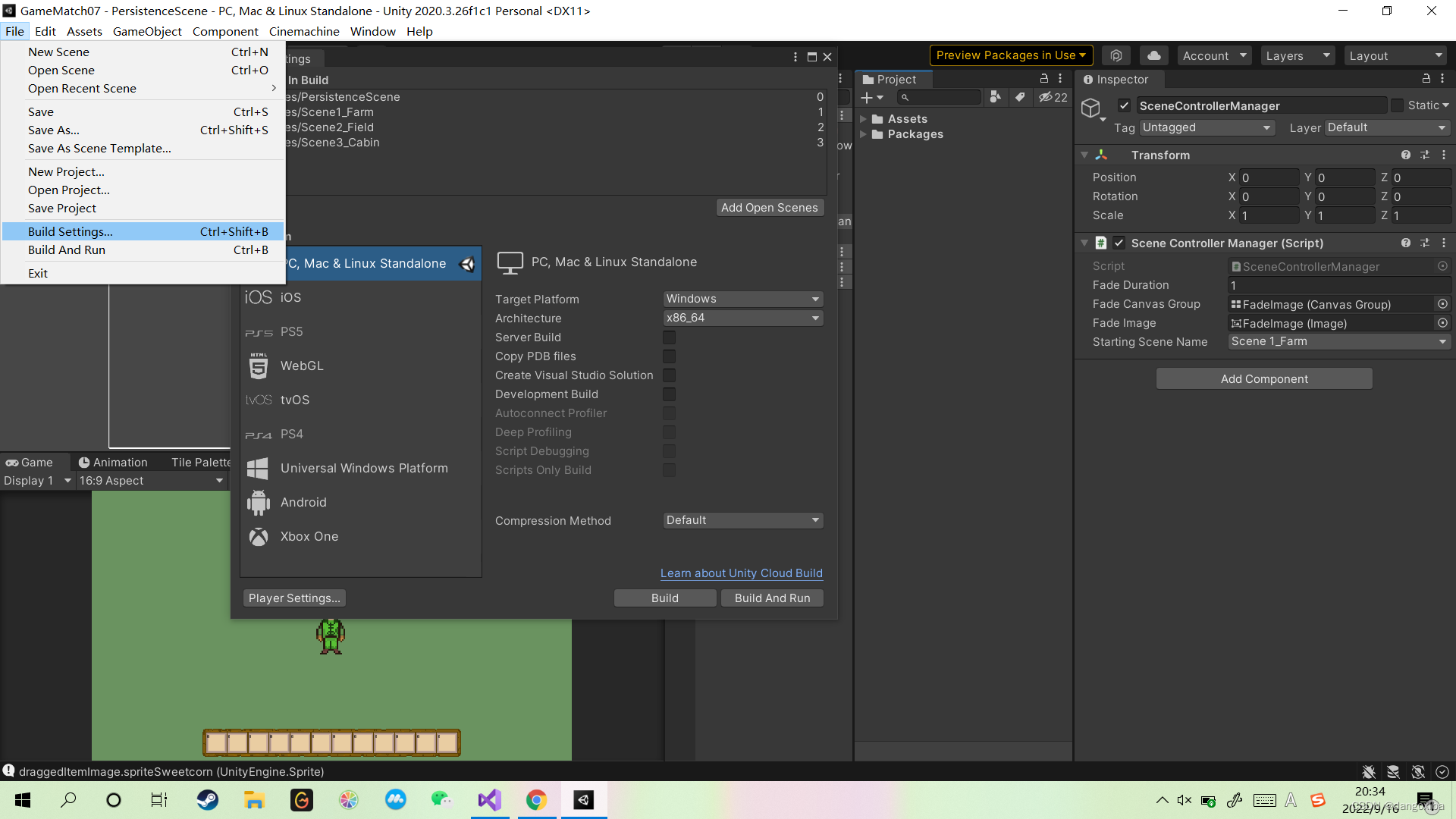
Task: Click the Build button
Action: click(665, 598)
